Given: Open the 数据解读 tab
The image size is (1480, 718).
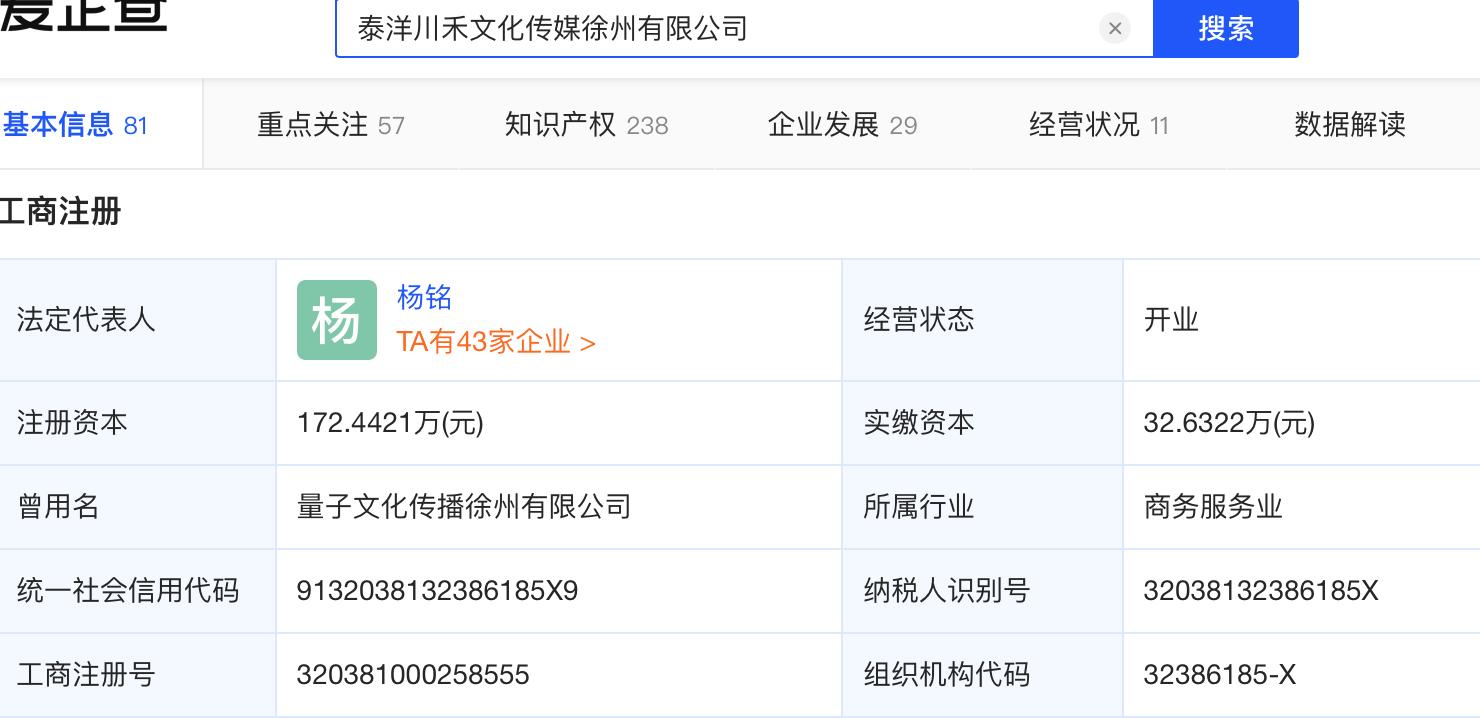Looking at the screenshot, I should coord(1350,124).
